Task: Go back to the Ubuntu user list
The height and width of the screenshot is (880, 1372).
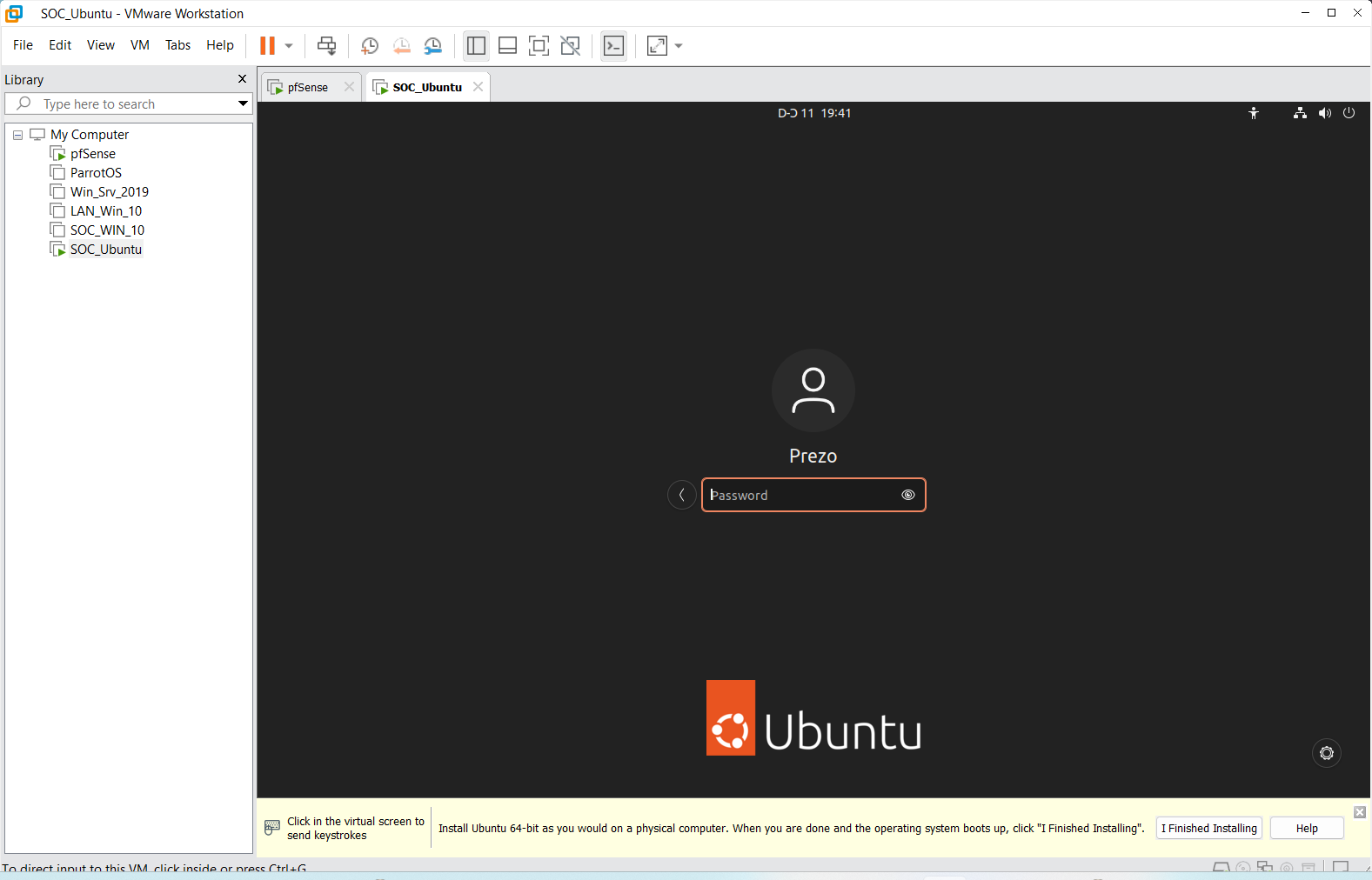Action: 681,495
